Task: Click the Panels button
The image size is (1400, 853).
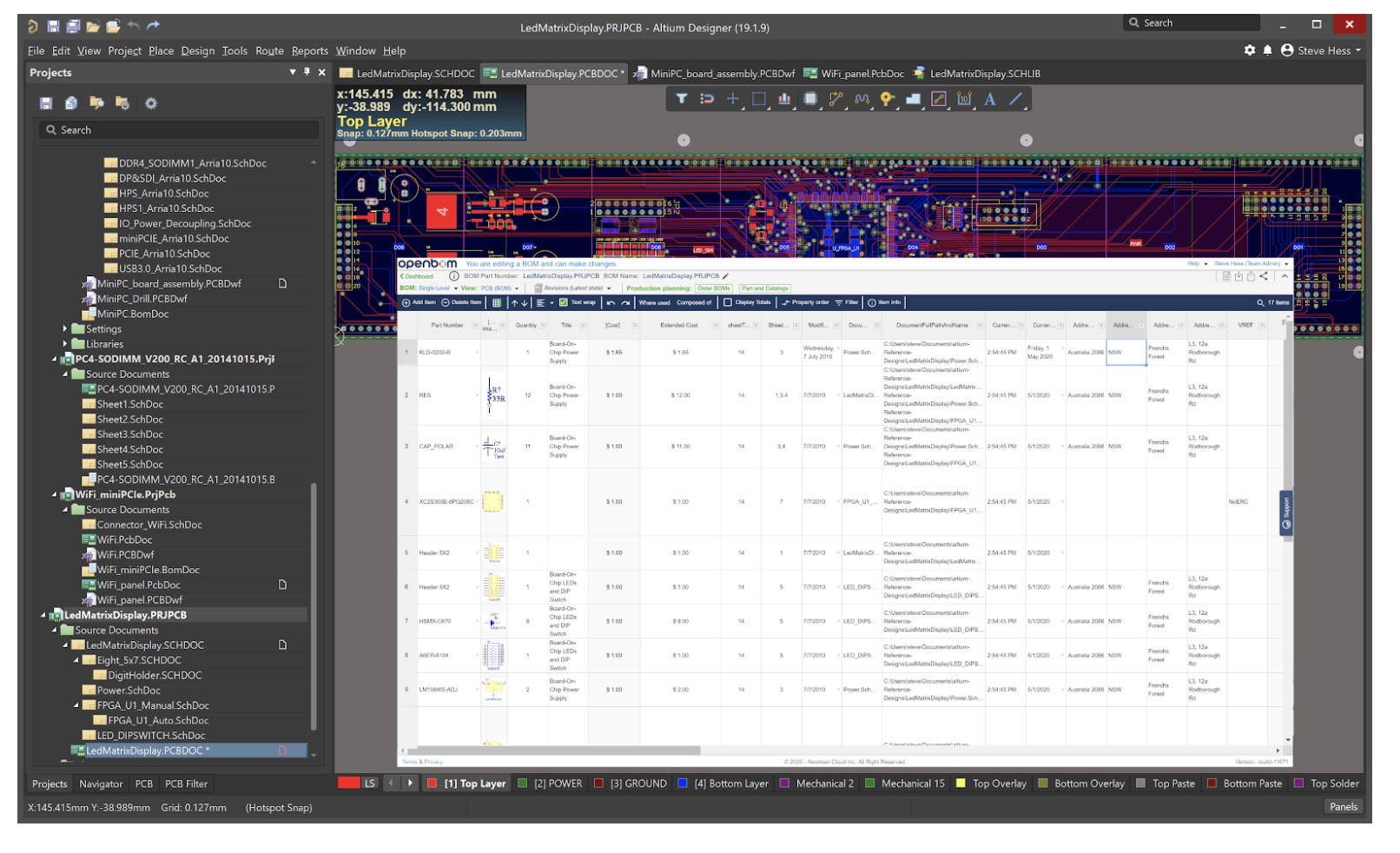Action: click(1343, 808)
